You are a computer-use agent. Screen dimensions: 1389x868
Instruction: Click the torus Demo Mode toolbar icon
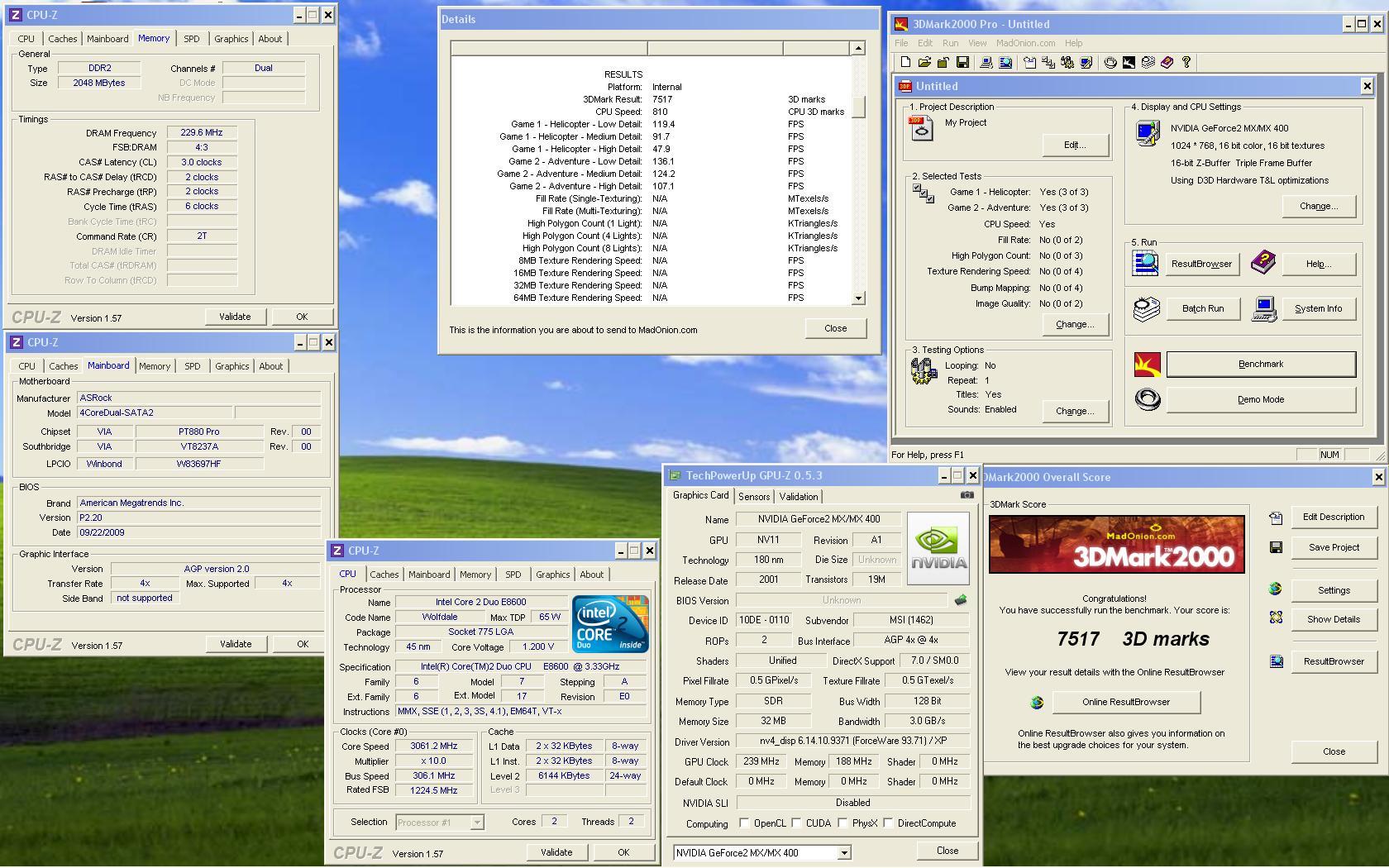point(1110,62)
